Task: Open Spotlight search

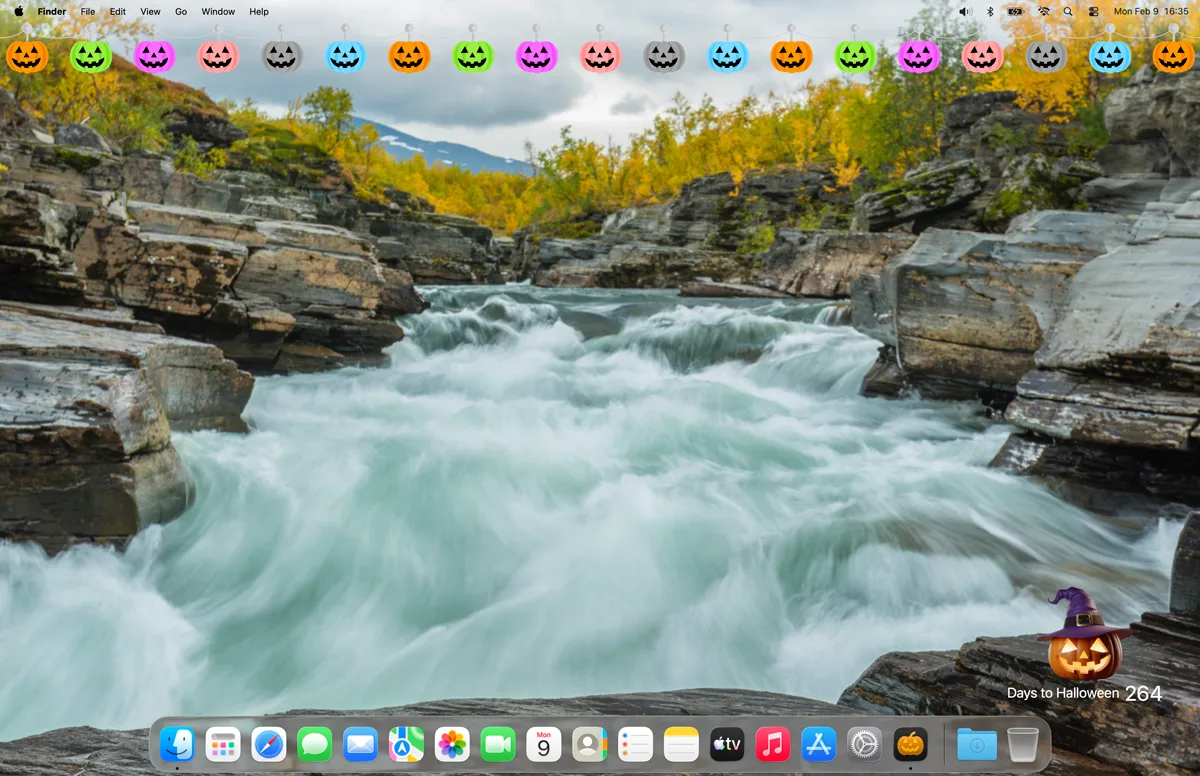Action: click(x=1068, y=11)
